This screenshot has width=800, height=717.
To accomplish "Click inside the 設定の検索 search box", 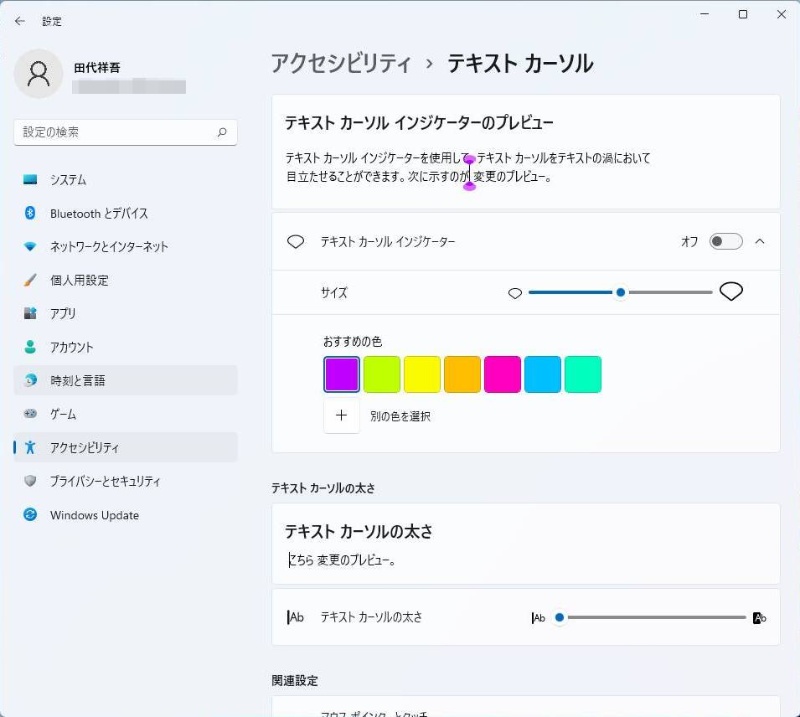I will pos(125,131).
